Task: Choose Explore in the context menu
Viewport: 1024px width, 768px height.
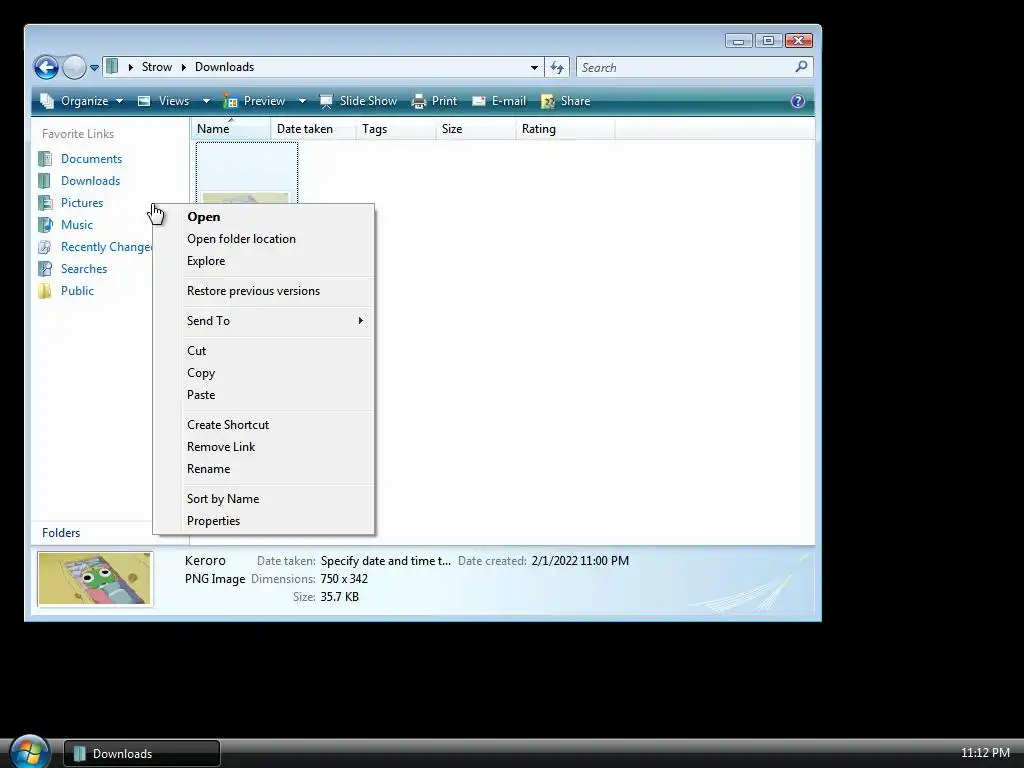Action: (264, 261)
